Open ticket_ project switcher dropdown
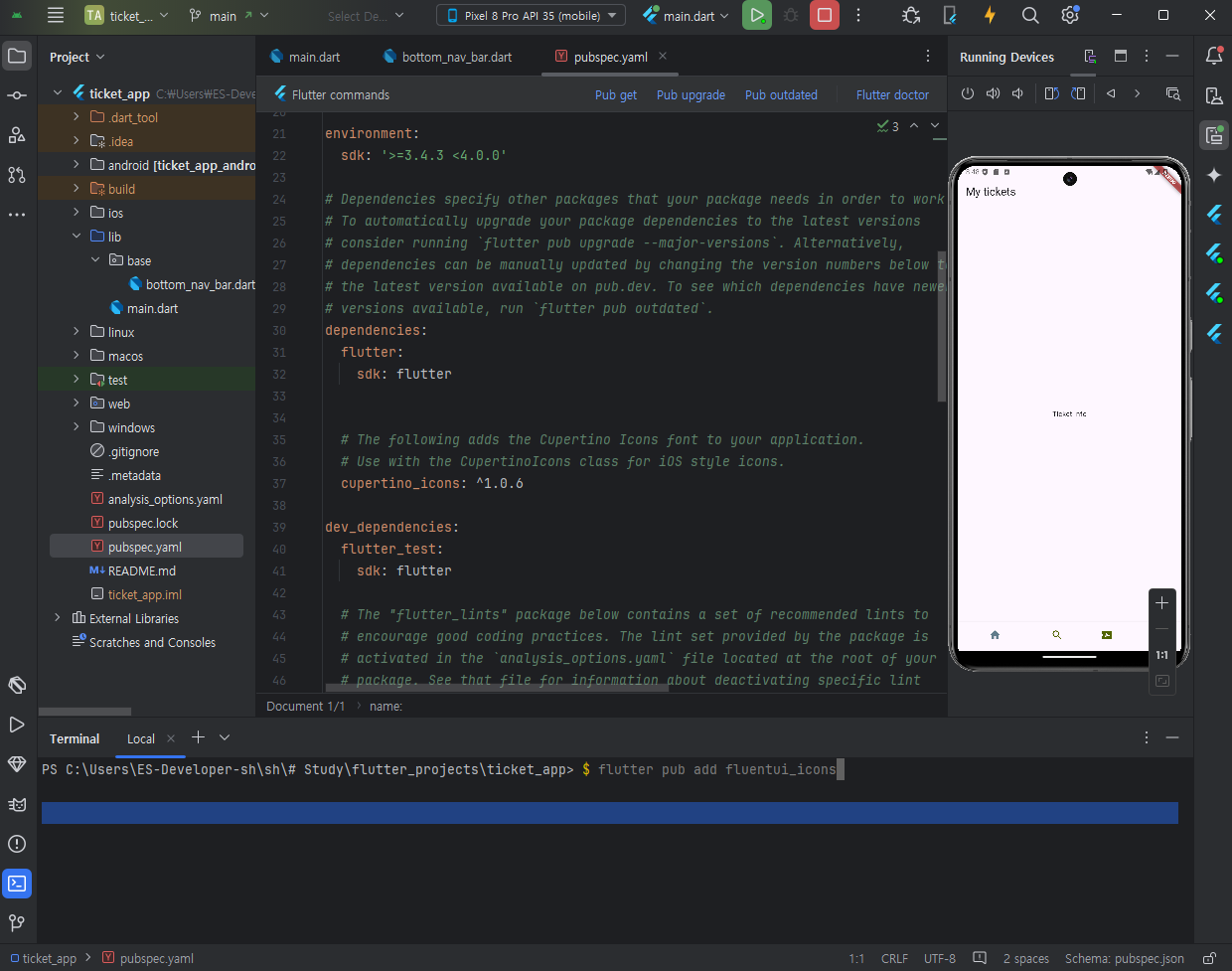This screenshot has height=971, width=1232. coord(127,16)
